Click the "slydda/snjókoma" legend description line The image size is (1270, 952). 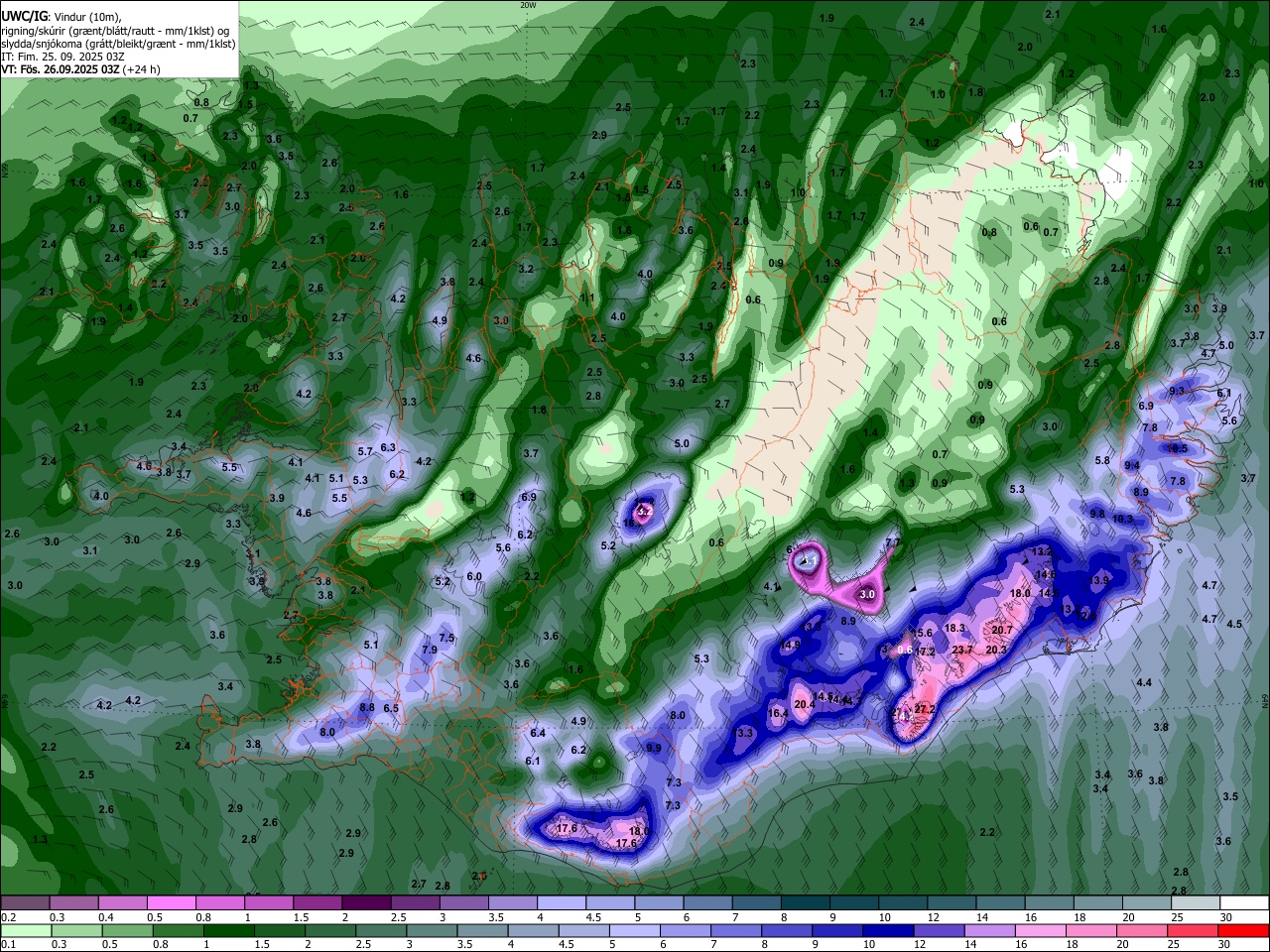[119, 44]
